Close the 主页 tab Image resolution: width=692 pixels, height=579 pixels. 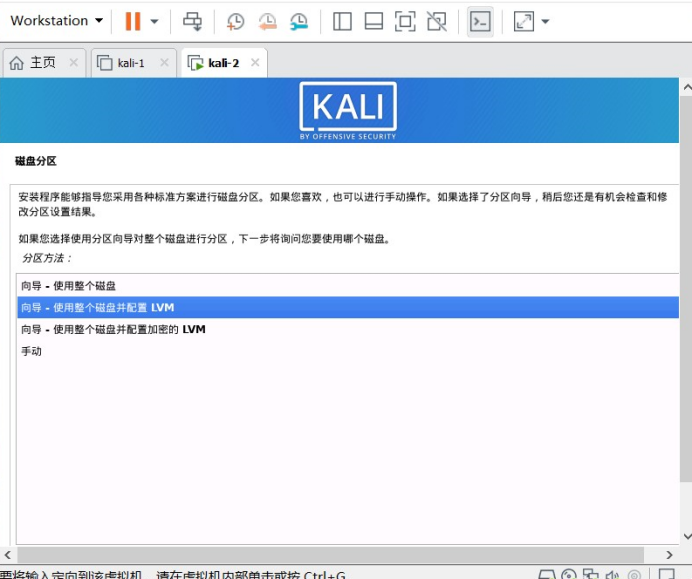(74, 63)
